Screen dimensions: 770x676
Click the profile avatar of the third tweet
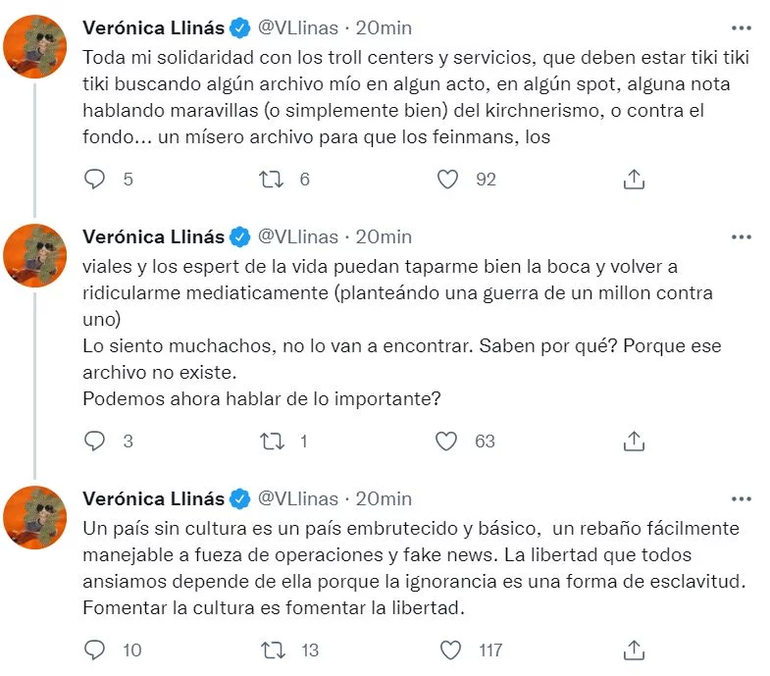pos(36,518)
